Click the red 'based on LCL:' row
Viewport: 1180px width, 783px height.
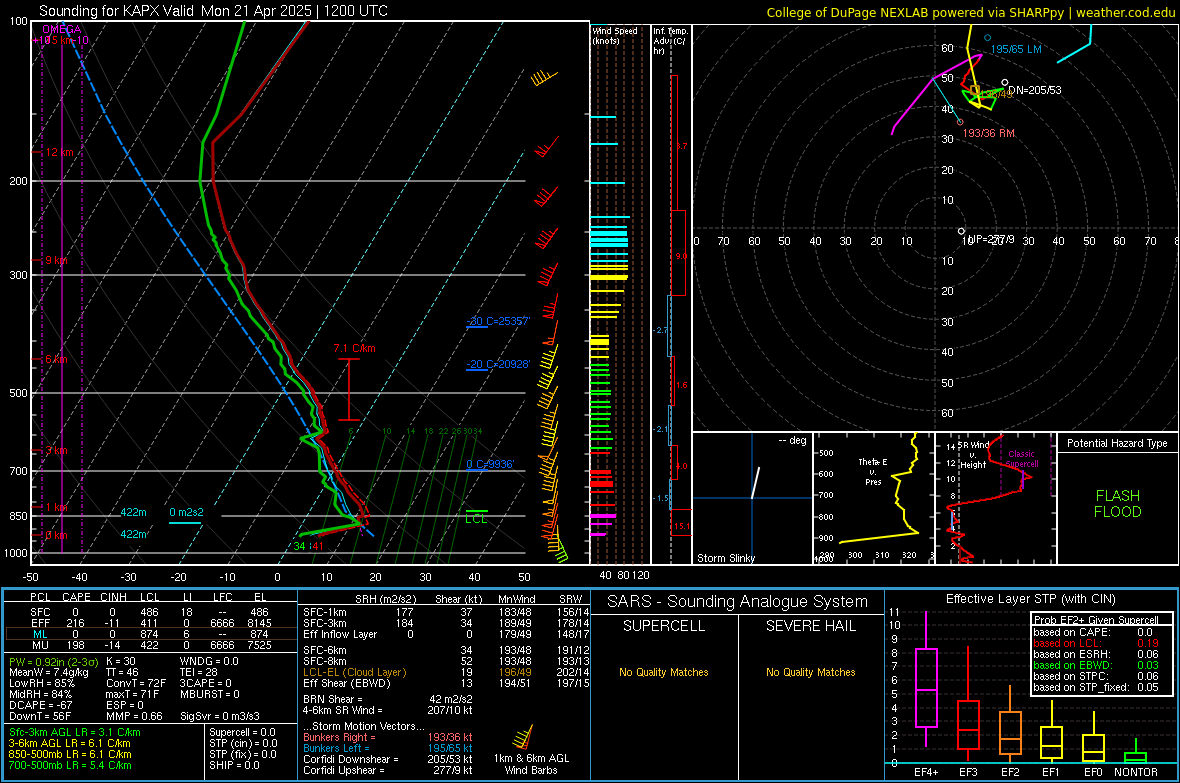pyautogui.click(x=1096, y=644)
